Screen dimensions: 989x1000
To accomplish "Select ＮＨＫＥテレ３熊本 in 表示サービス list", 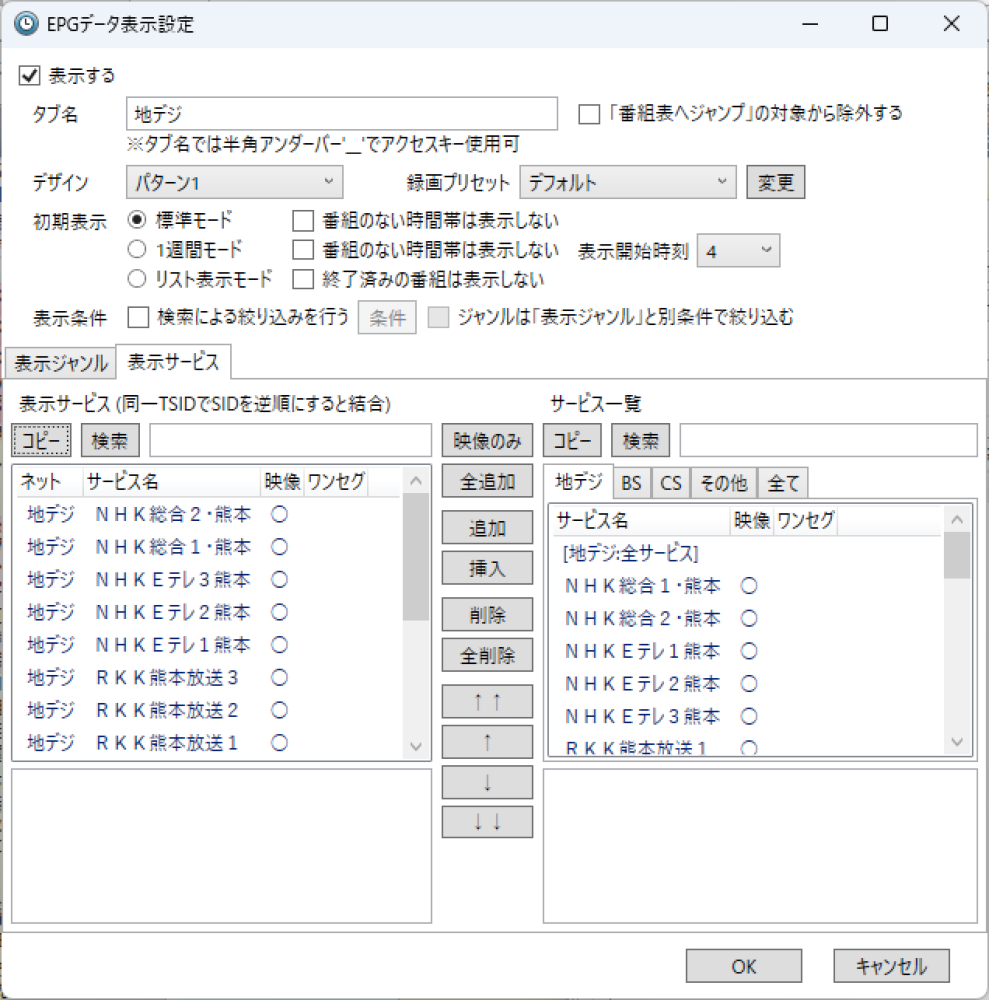I will pos(209,579).
